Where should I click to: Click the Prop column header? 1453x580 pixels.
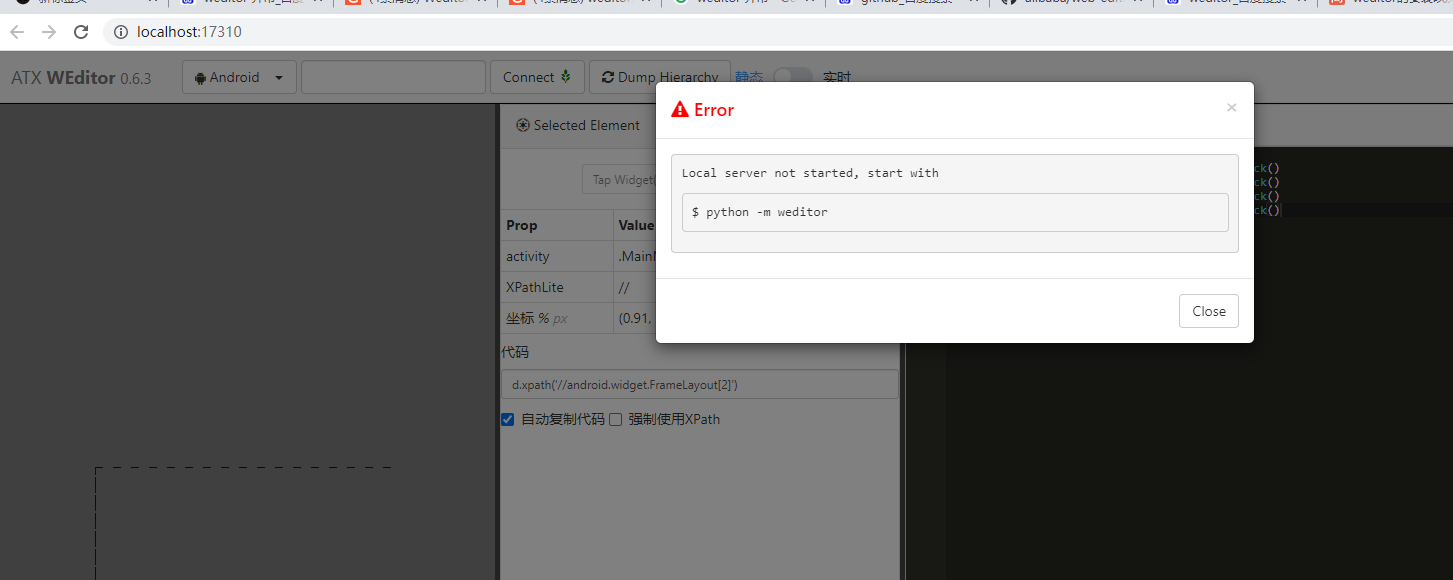tap(522, 225)
